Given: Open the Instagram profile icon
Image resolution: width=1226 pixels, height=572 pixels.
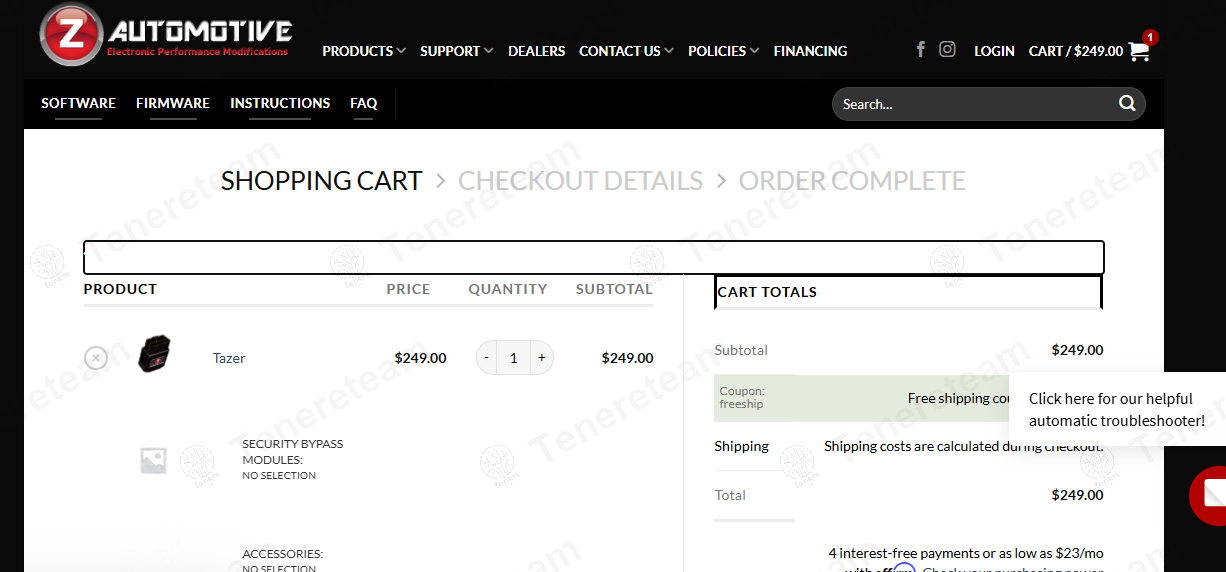Looking at the screenshot, I should [x=947, y=49].
